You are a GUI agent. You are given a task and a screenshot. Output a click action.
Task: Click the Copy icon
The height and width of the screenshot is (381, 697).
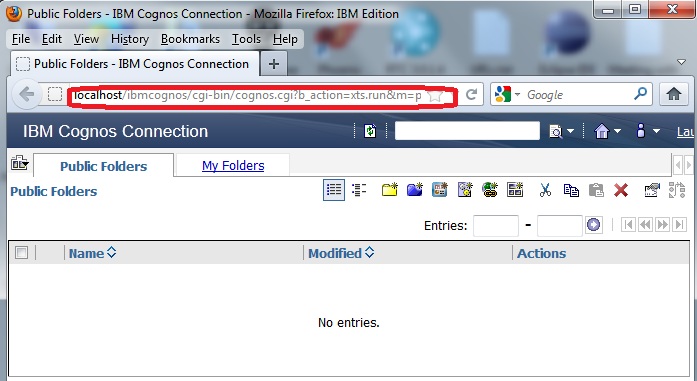coord(571,190)
